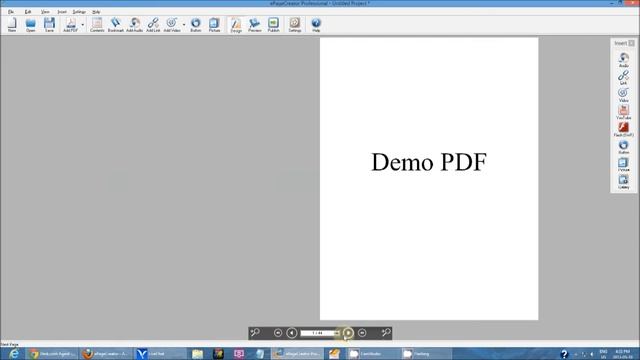
Task: Insert Gallery from the Insert side panel
Action: pyautogui.click(x=623, y=182)
